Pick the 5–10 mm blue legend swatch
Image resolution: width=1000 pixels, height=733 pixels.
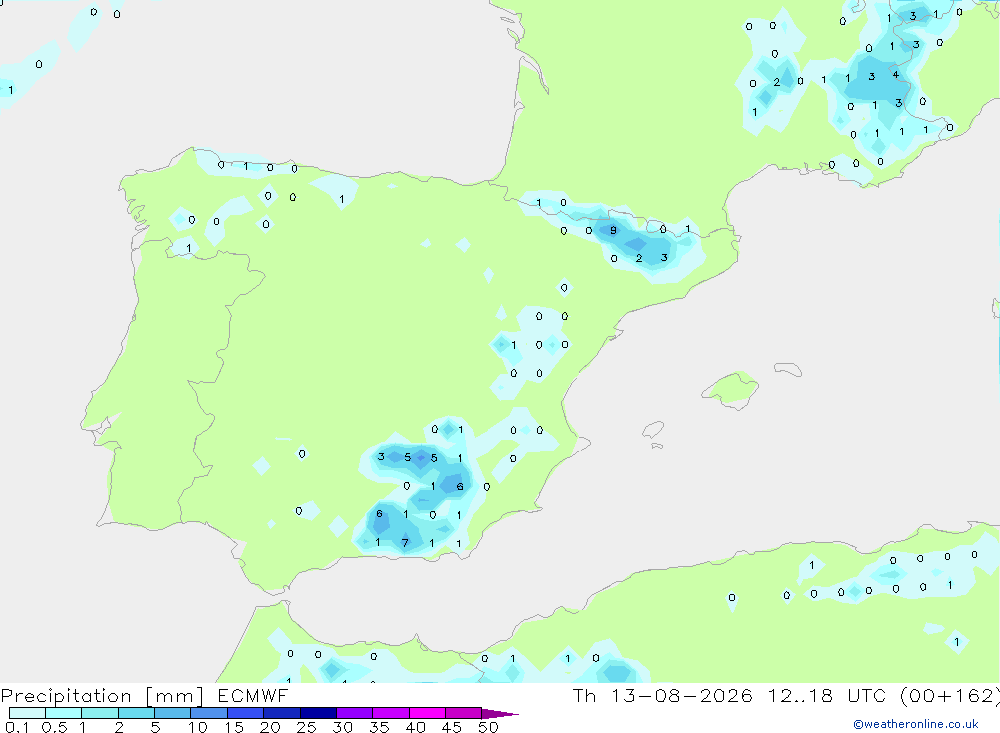(172, 713)
